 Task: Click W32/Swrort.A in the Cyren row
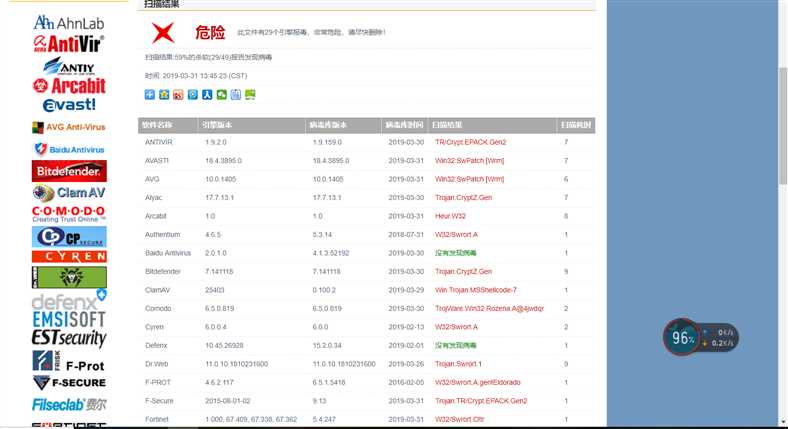point(456,327)
